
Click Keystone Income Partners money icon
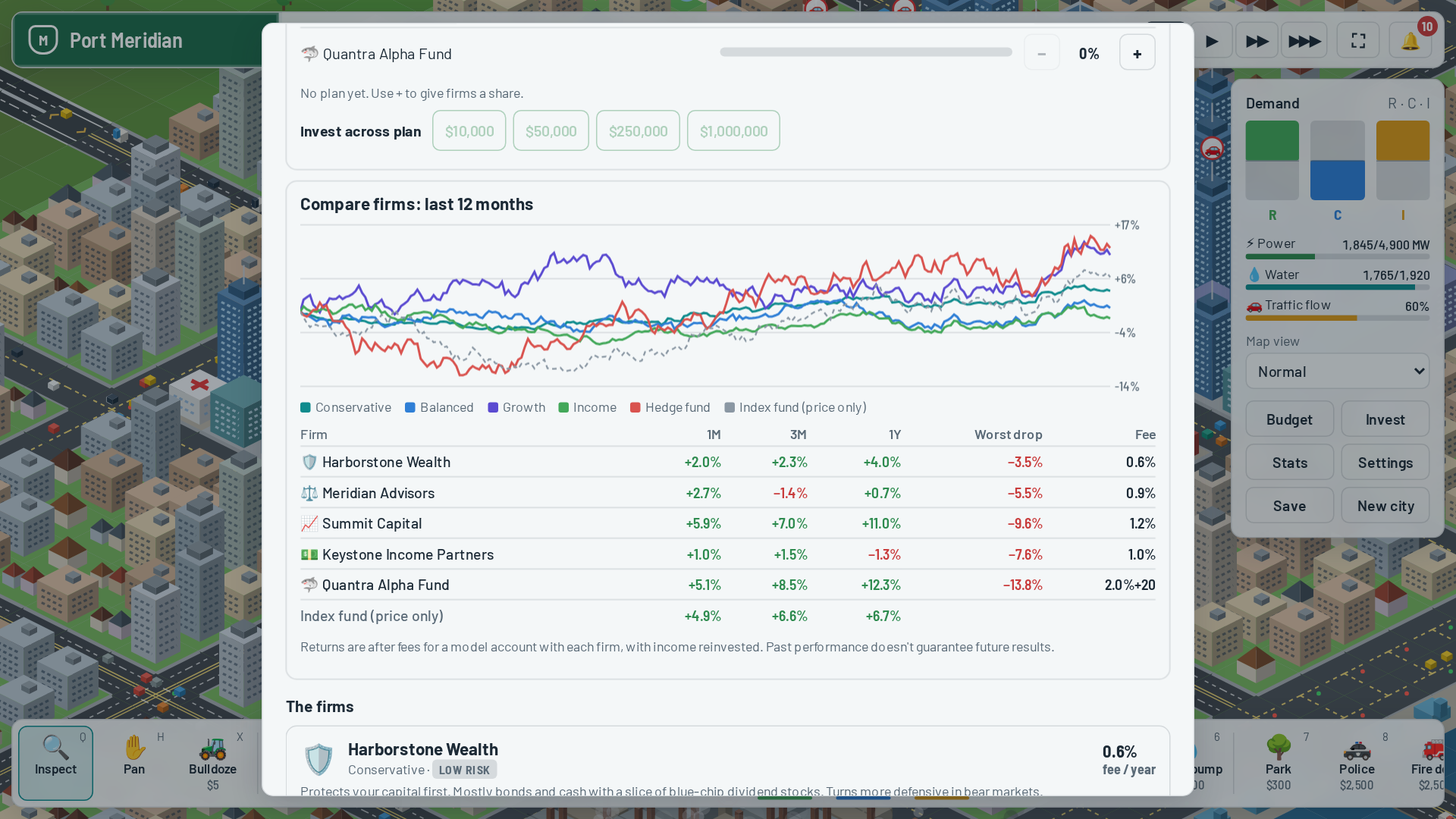coord(309,555)
